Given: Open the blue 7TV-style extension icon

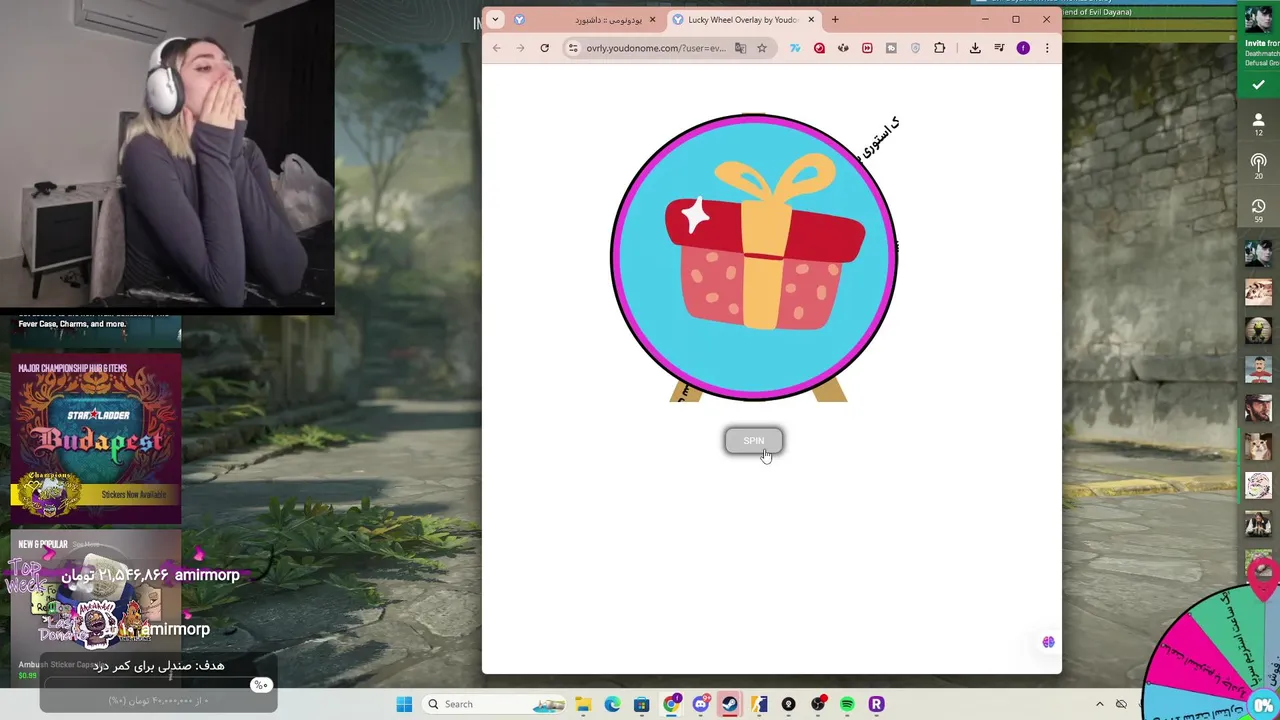Looking at the screenshot, I should [x=795, y=48].
